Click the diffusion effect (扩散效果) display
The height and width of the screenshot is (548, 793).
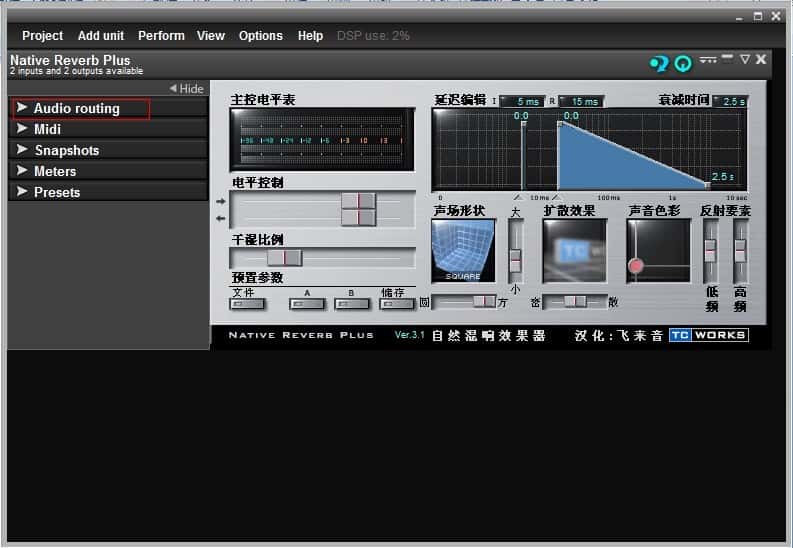point(575,251)
